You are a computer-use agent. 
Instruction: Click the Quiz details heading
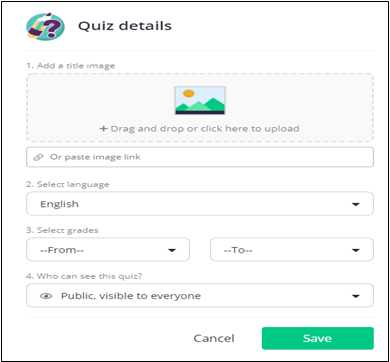coord(125,26)
